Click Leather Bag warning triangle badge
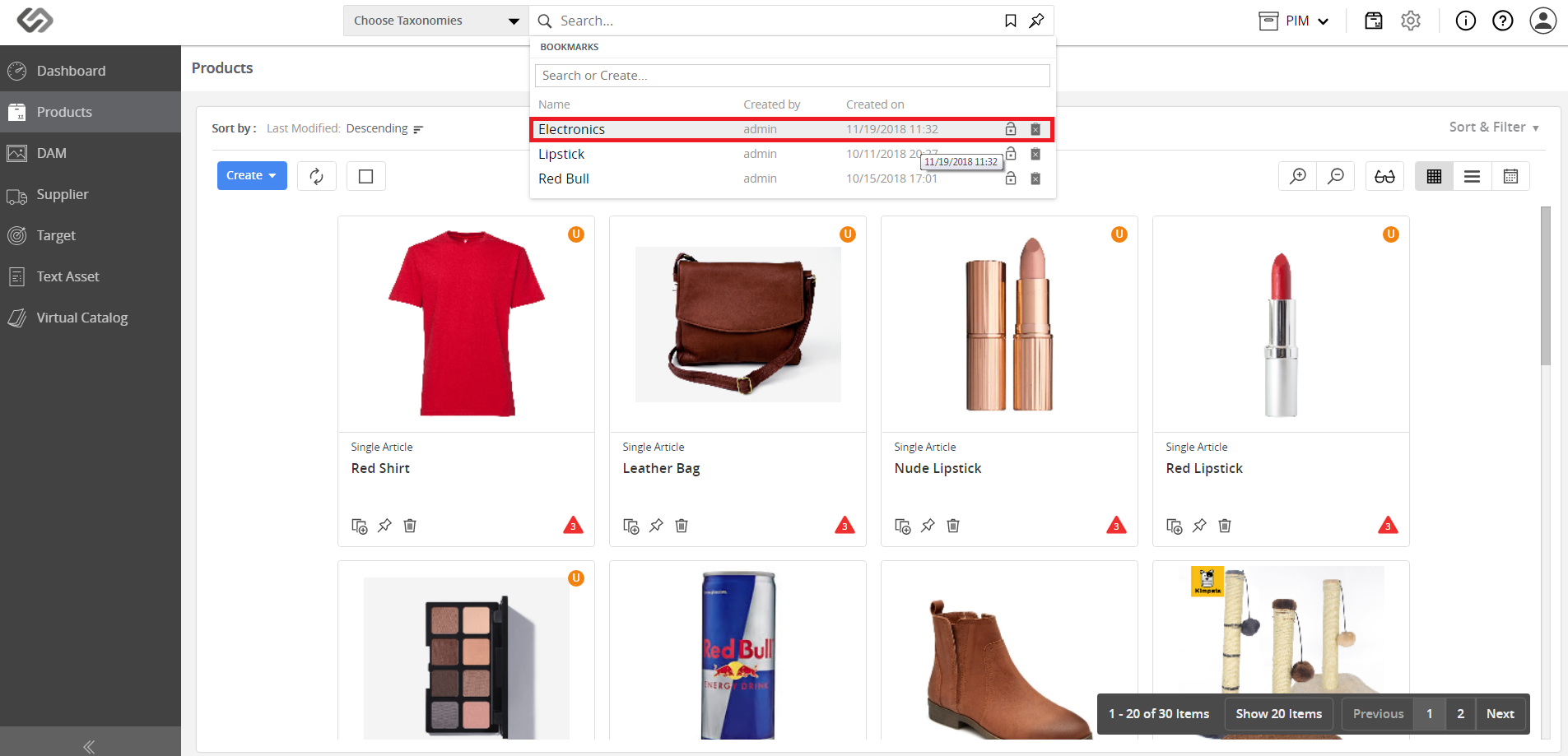This screenshot has height=756, width=1568. pos(844,525)
